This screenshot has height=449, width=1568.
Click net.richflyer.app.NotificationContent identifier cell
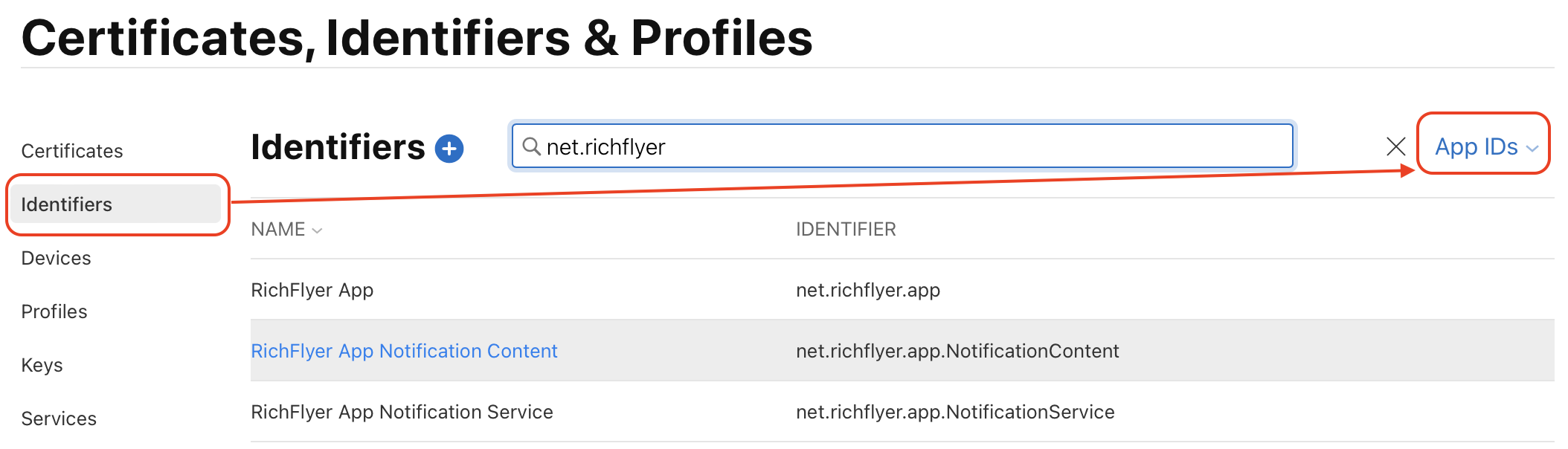957,351
